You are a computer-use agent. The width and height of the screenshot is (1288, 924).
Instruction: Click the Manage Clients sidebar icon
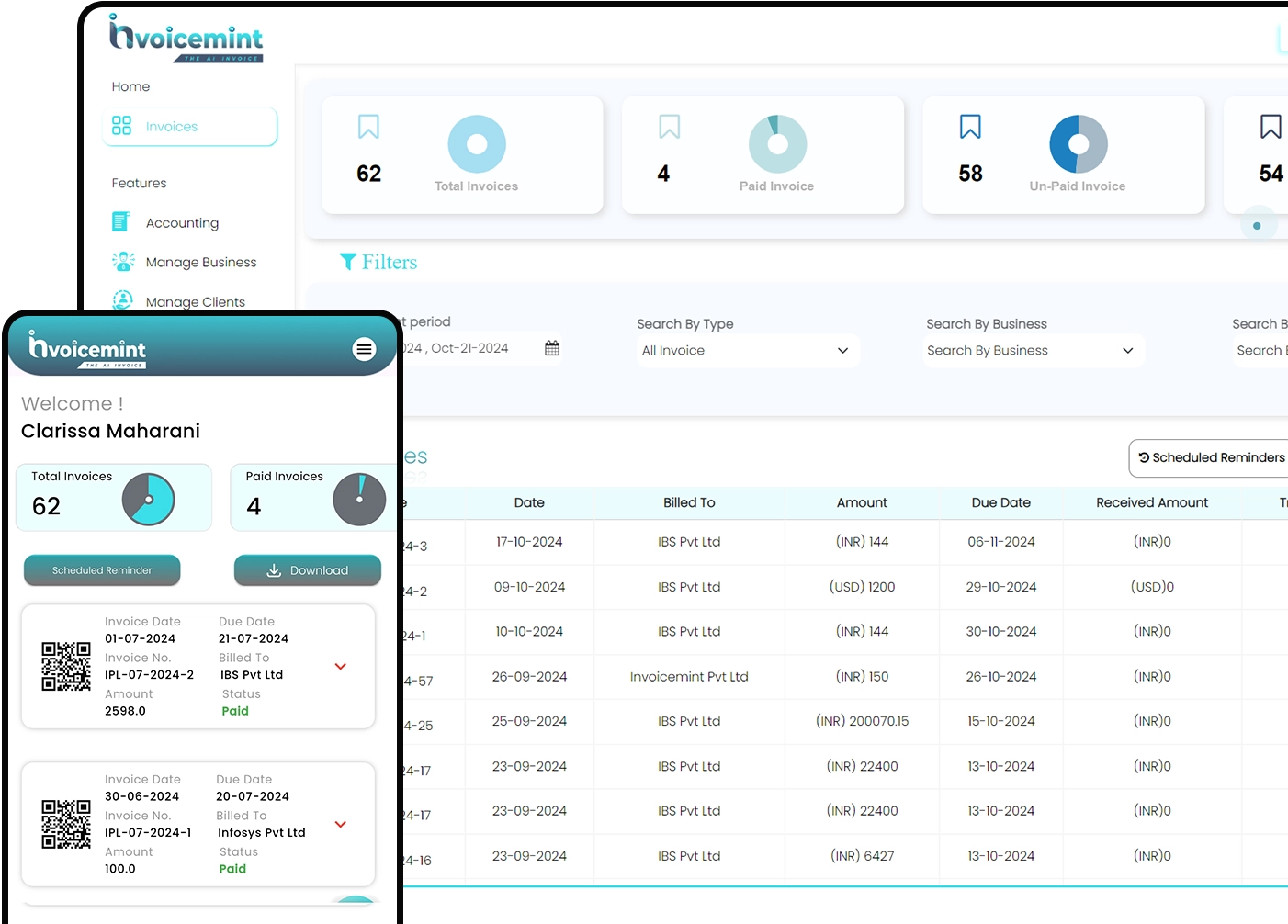pos(122,300)
